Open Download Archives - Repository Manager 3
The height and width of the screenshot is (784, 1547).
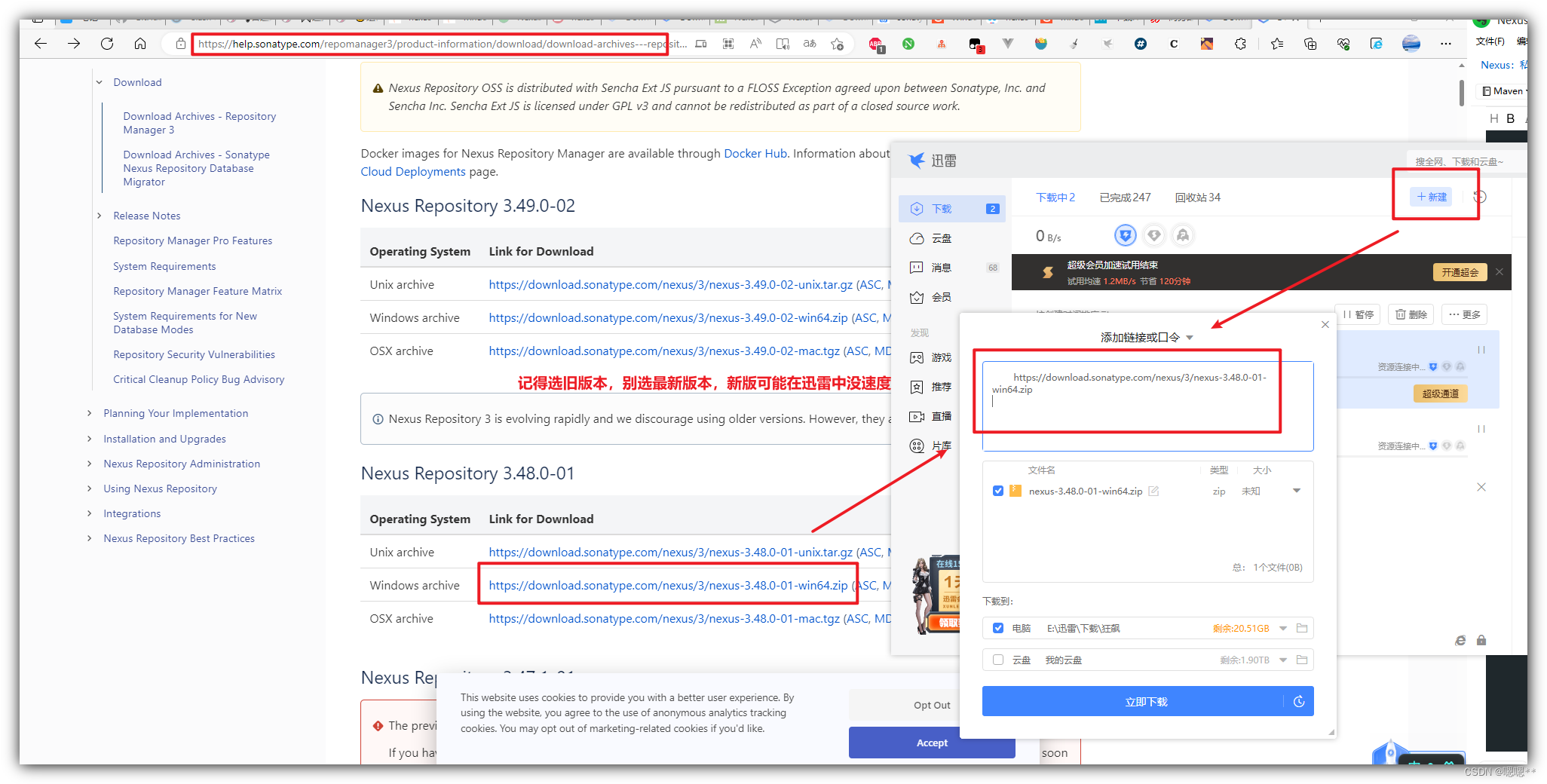199,123
